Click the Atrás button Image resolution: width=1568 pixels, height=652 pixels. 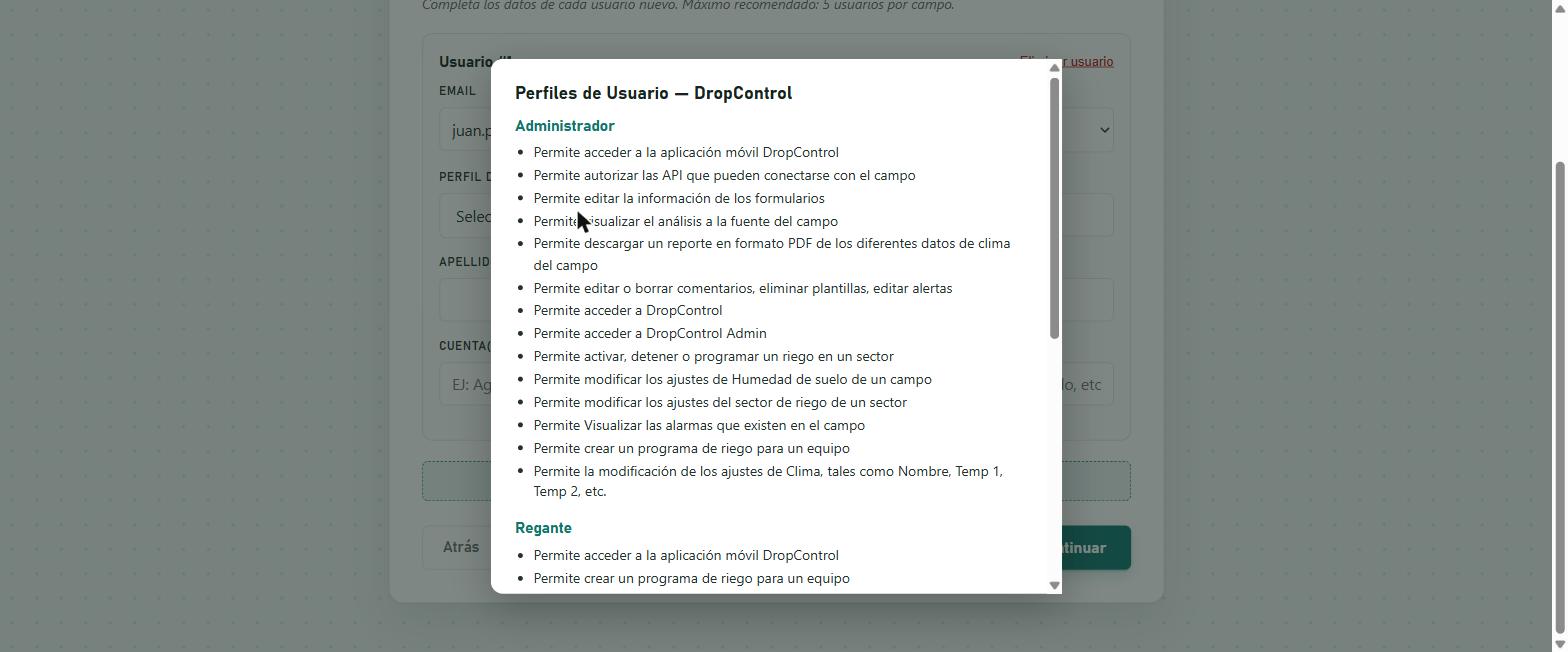(x=461, y=547)
